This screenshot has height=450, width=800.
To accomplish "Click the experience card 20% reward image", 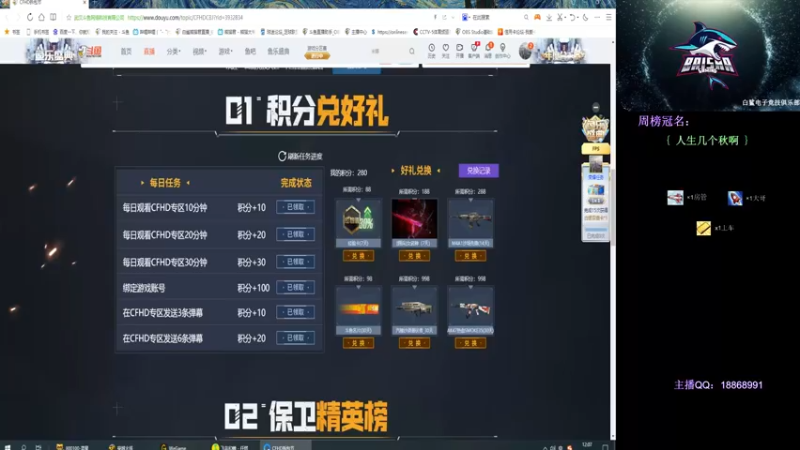I will tap(358, 219).
